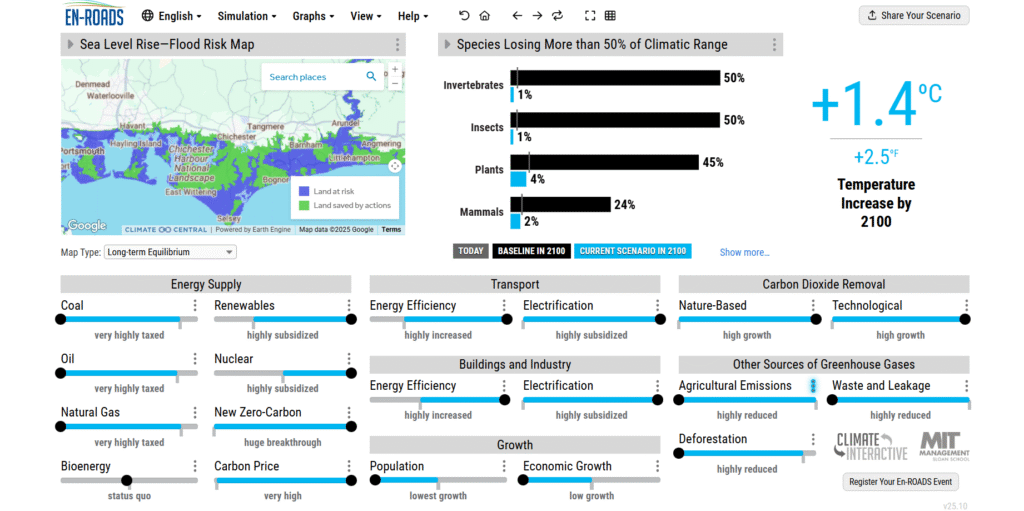This screenshot has width=1024, height=511.
Task: Click the undo arrow icon in toolbar
Action: point(464,16)
